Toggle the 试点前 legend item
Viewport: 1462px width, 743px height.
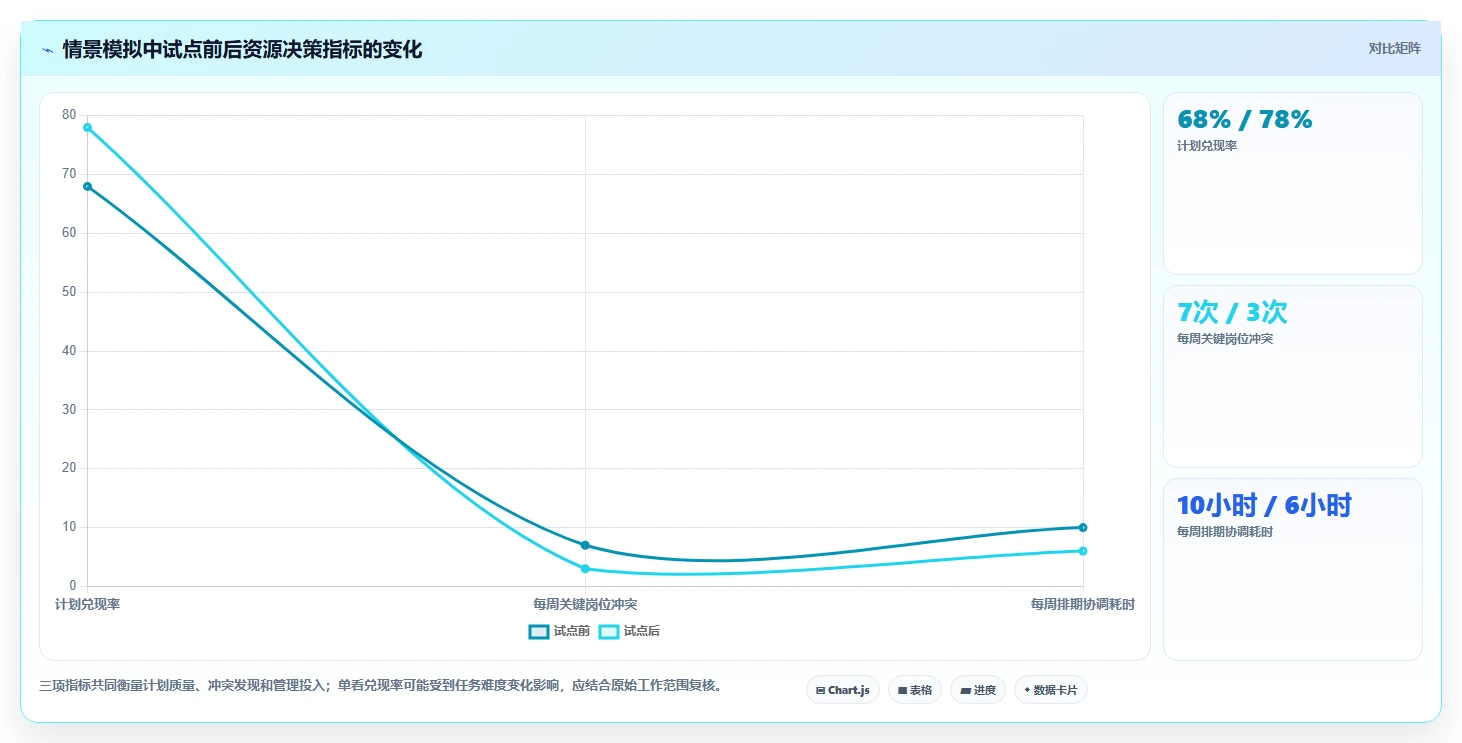[x=559, y=631]
